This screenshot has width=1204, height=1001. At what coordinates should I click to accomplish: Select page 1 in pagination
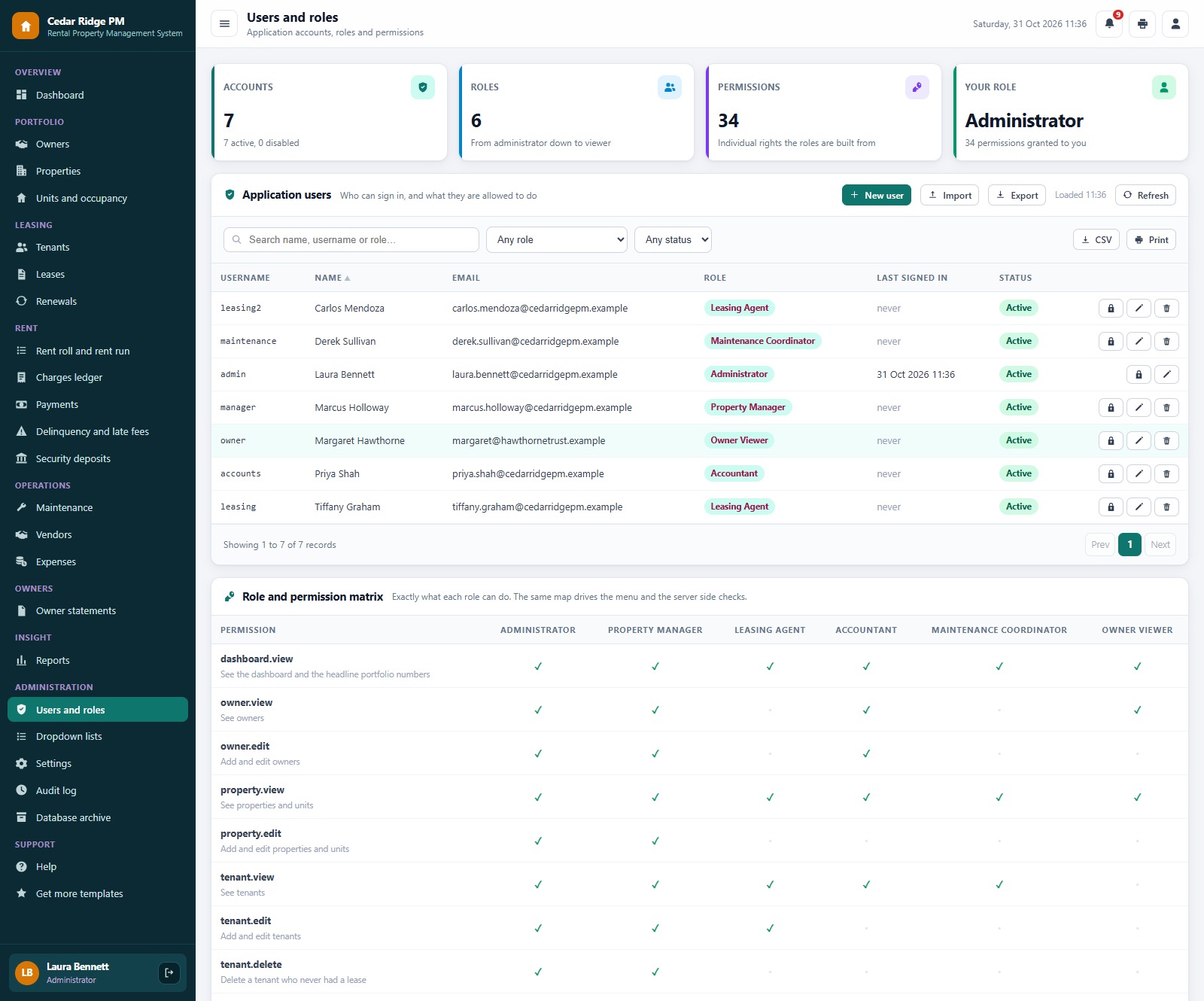coord(1130,544)
